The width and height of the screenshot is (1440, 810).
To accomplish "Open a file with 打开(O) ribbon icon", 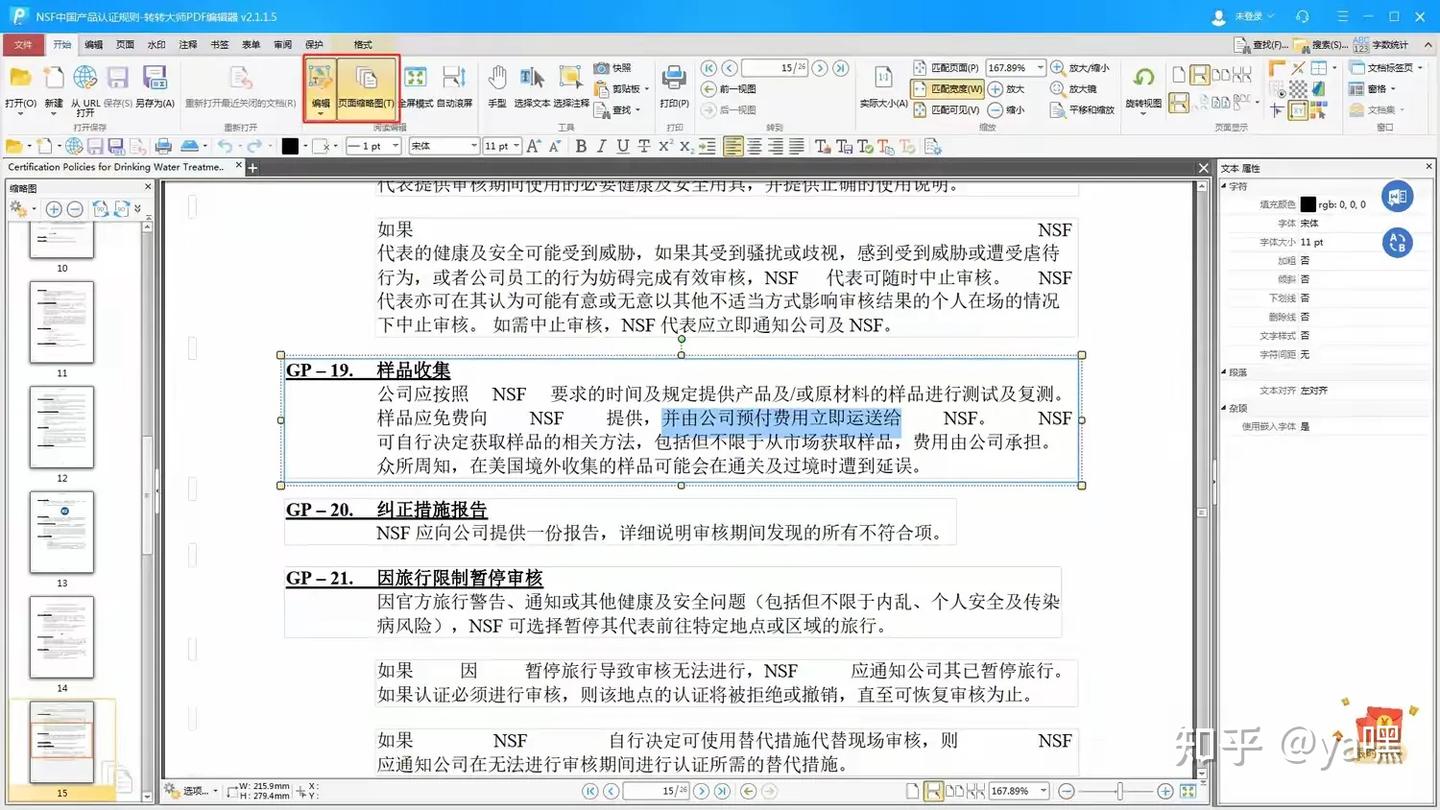I will tap(20, 78).
